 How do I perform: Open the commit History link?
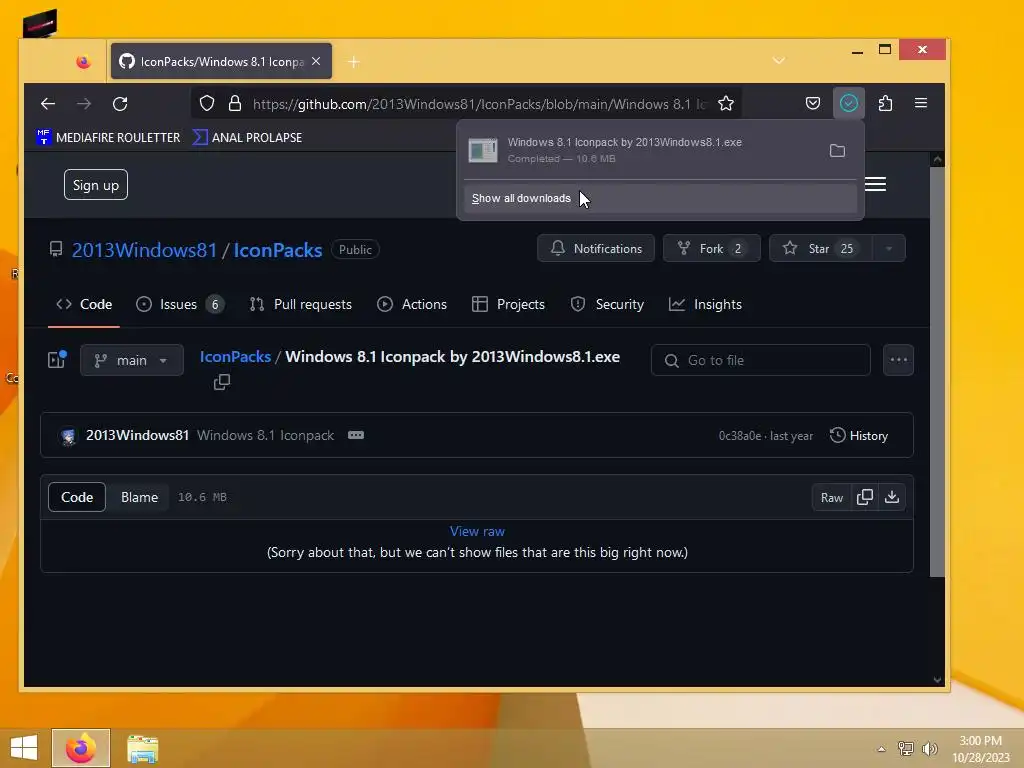[859, 436]
